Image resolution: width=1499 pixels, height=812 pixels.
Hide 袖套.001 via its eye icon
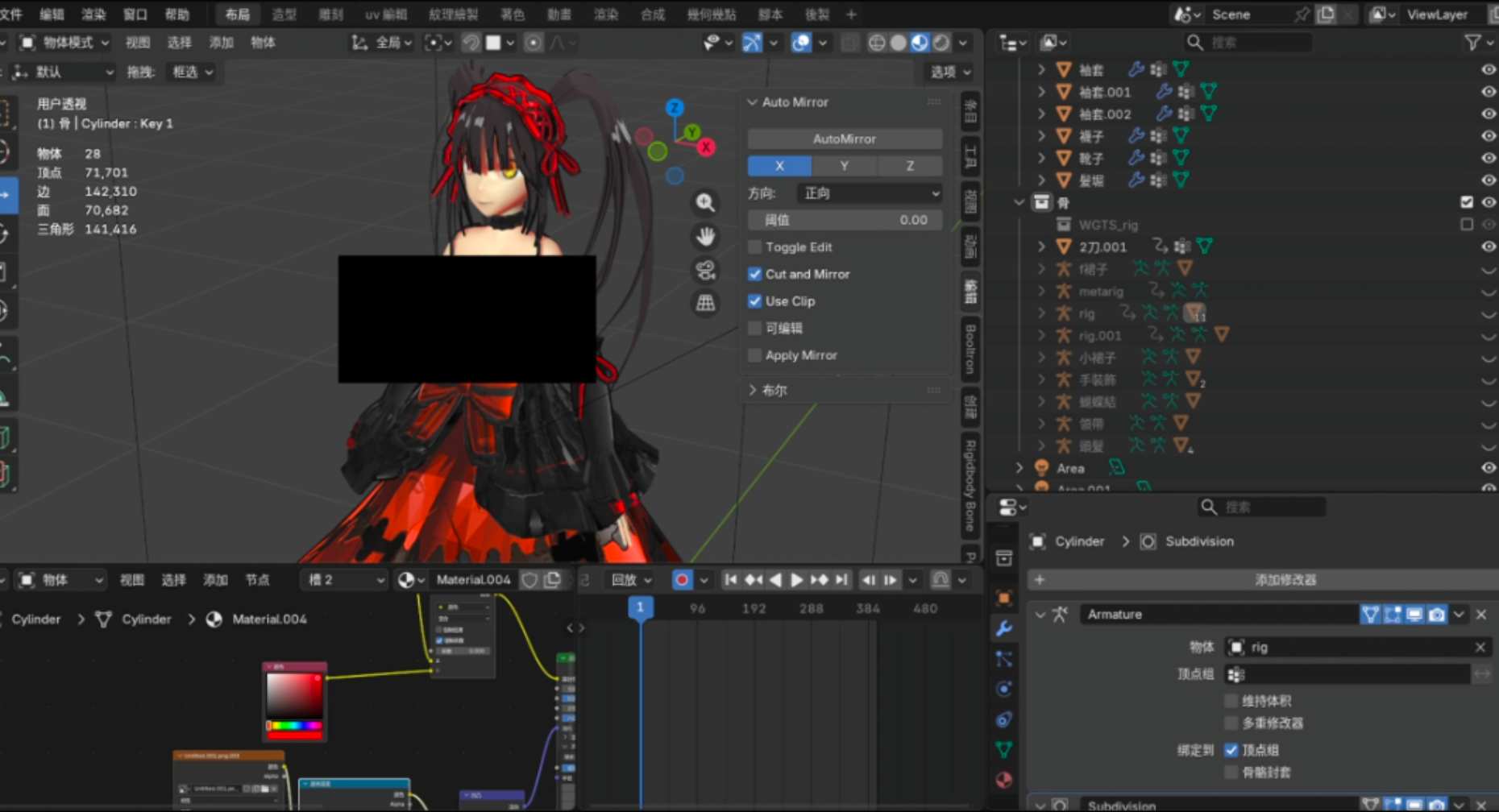point(1488,92)
